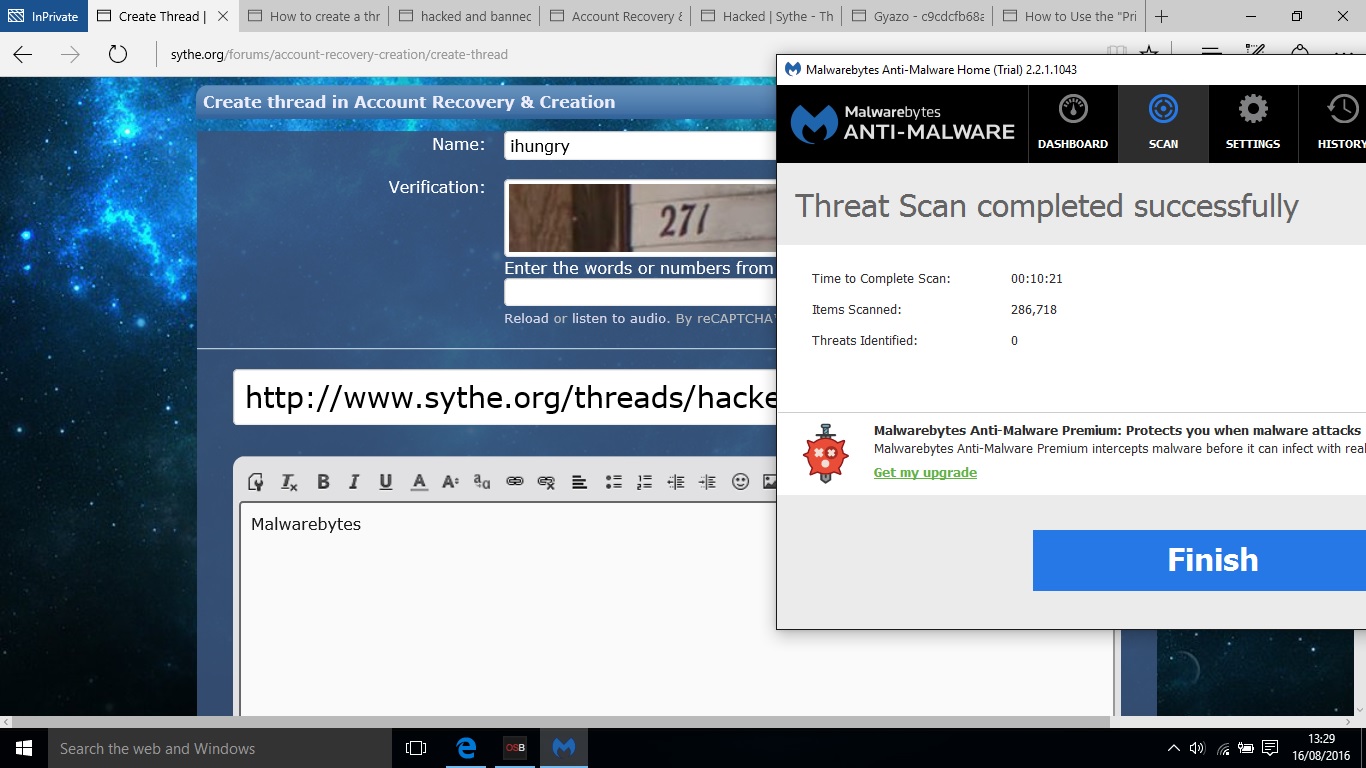Open the Malwarebytes Dashboard tab
This screenshot has width=1366, height=768.
click(1073, 124)
